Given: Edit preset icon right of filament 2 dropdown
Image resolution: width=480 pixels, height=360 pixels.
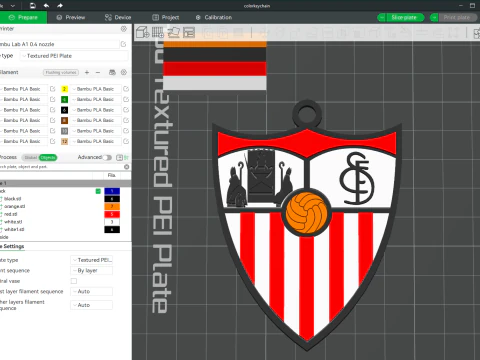Looking at the screenshot, I should (x=126, y=89).
